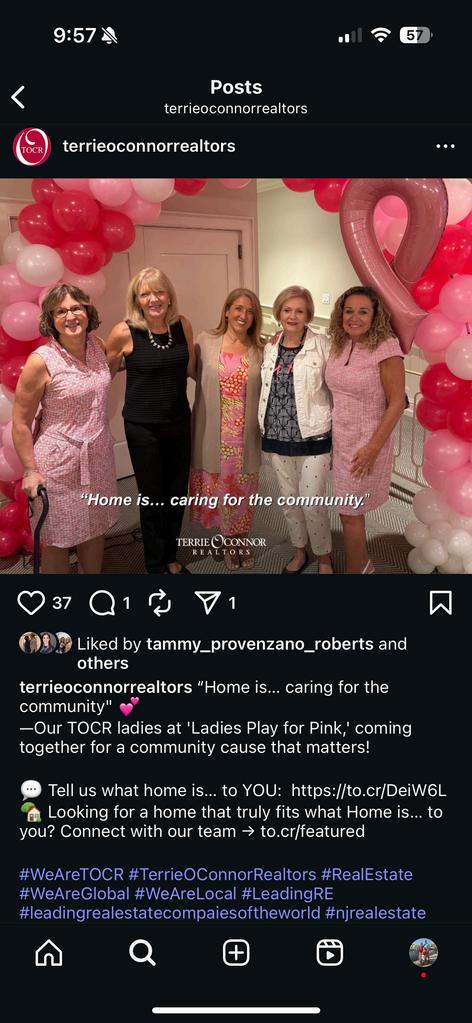Screen dimensions: 472x1023
Task: Save post with bookmark icon
Action: pyautogui.click(x=441, y=603)
